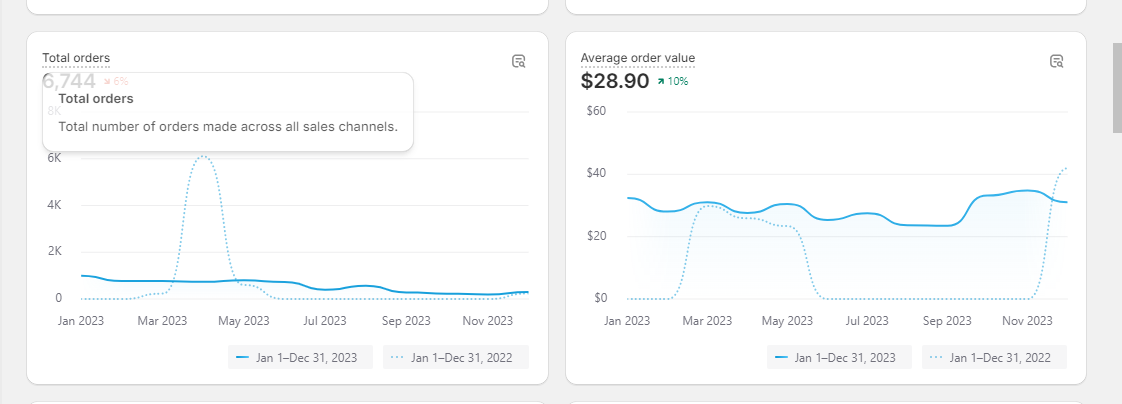Click Jan 2023 label on Average order value chart
Image resolution: width=1122 pixels, height=404 pixels.
point(628,321)
